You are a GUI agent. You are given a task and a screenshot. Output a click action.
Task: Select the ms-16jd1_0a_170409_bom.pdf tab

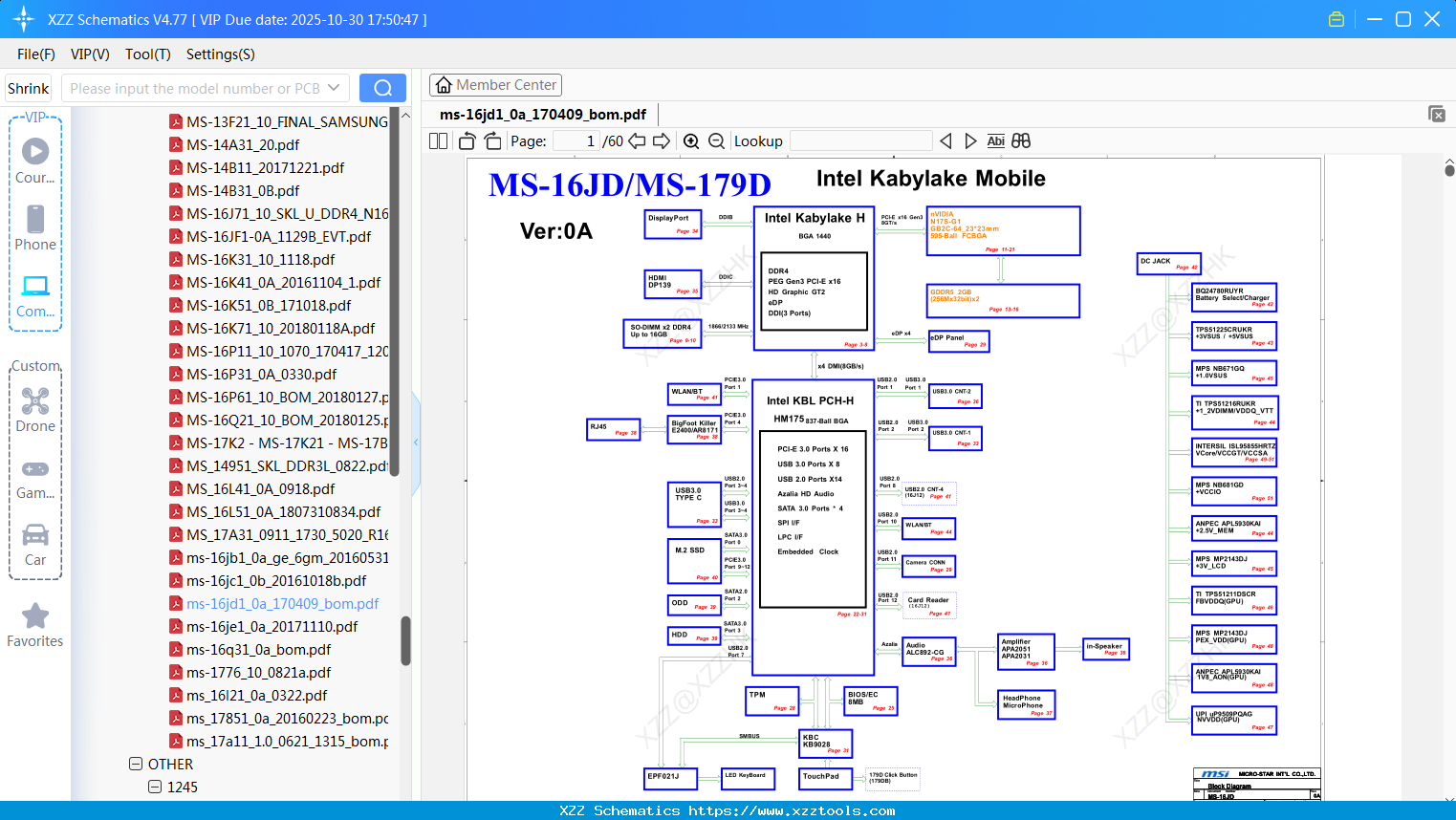tap(543, 115)
